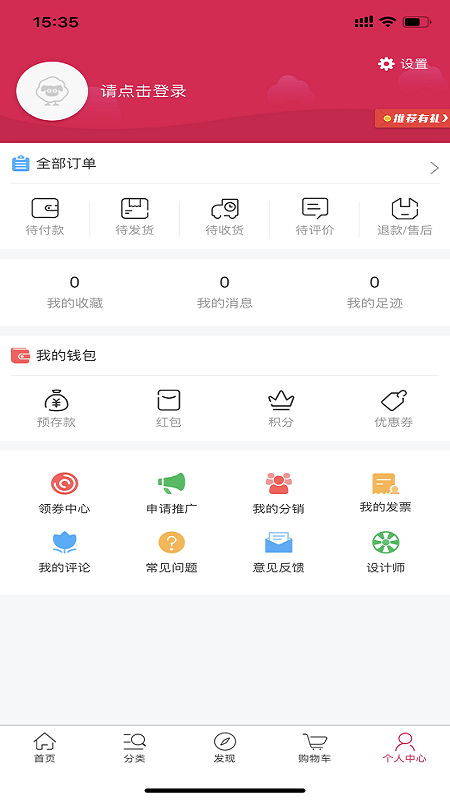The height and width of the screenshot is (800, 450).
Task: View 待评价 awaiting review orders
Action: coord(315,217)
